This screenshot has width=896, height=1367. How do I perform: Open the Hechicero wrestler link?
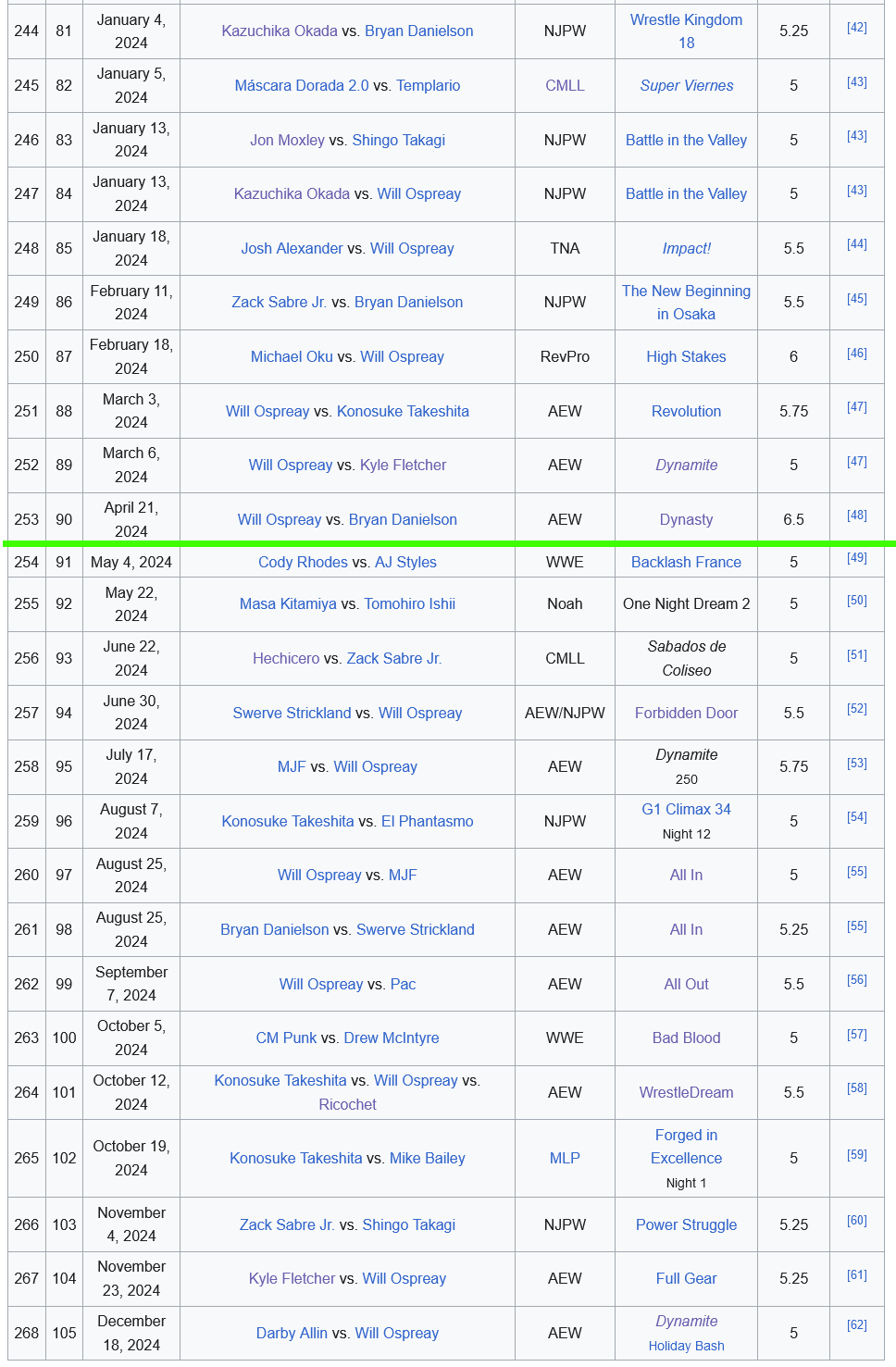[x=286, y=658]
